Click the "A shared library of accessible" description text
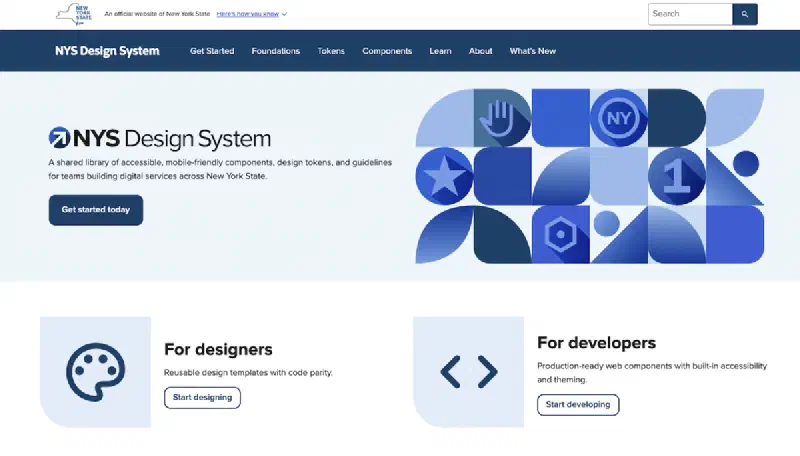 pyautogui.click(x=220, y=169)
